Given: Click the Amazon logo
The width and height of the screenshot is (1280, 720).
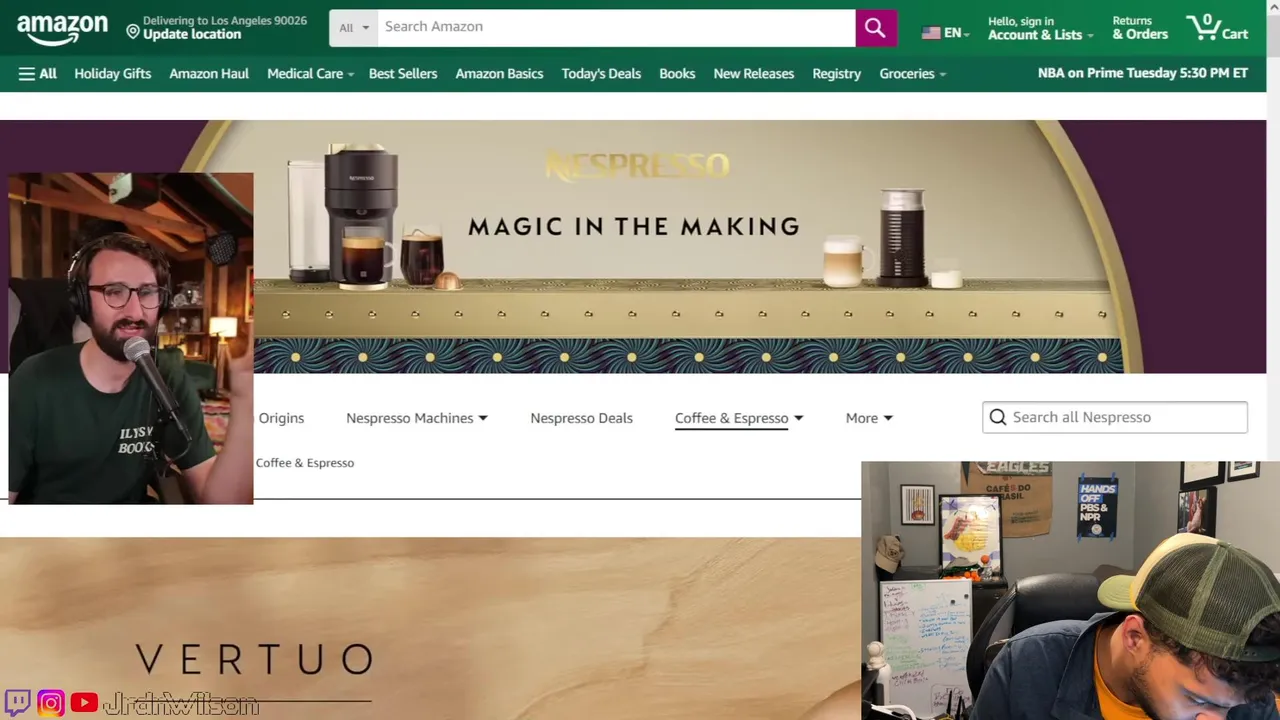Looking at the screenshot, I should [x=62, y=29].
